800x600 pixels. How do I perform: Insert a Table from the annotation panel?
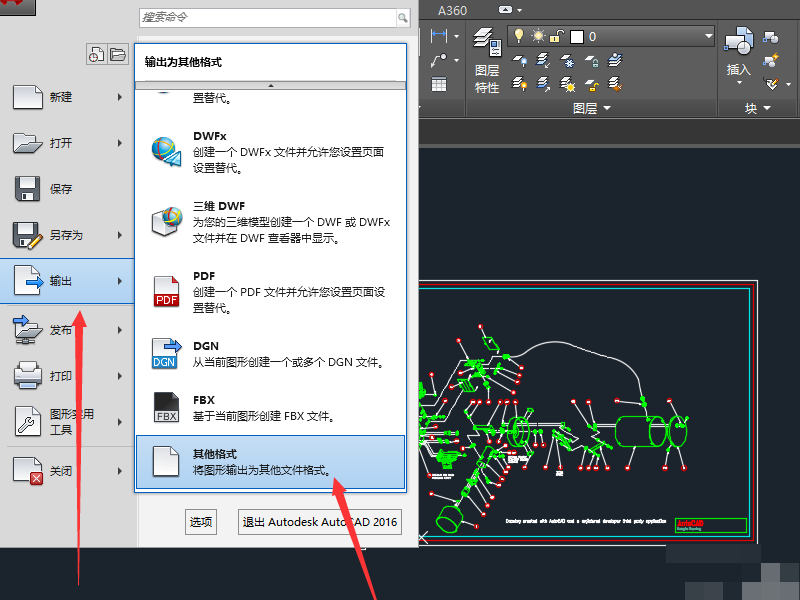pyautogui.click(x=439, y=84)
